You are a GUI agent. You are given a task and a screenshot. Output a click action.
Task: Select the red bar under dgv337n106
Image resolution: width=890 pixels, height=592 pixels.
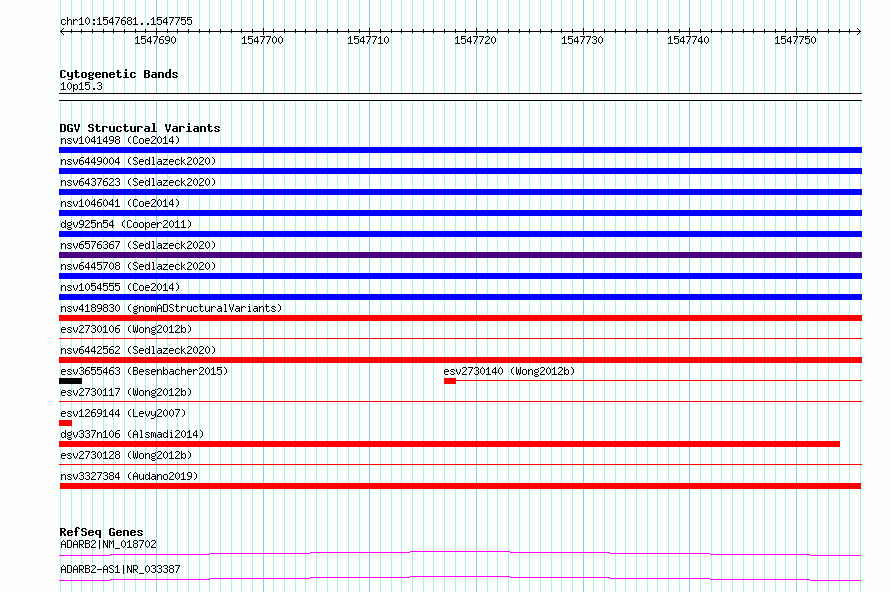click(450, 444)
